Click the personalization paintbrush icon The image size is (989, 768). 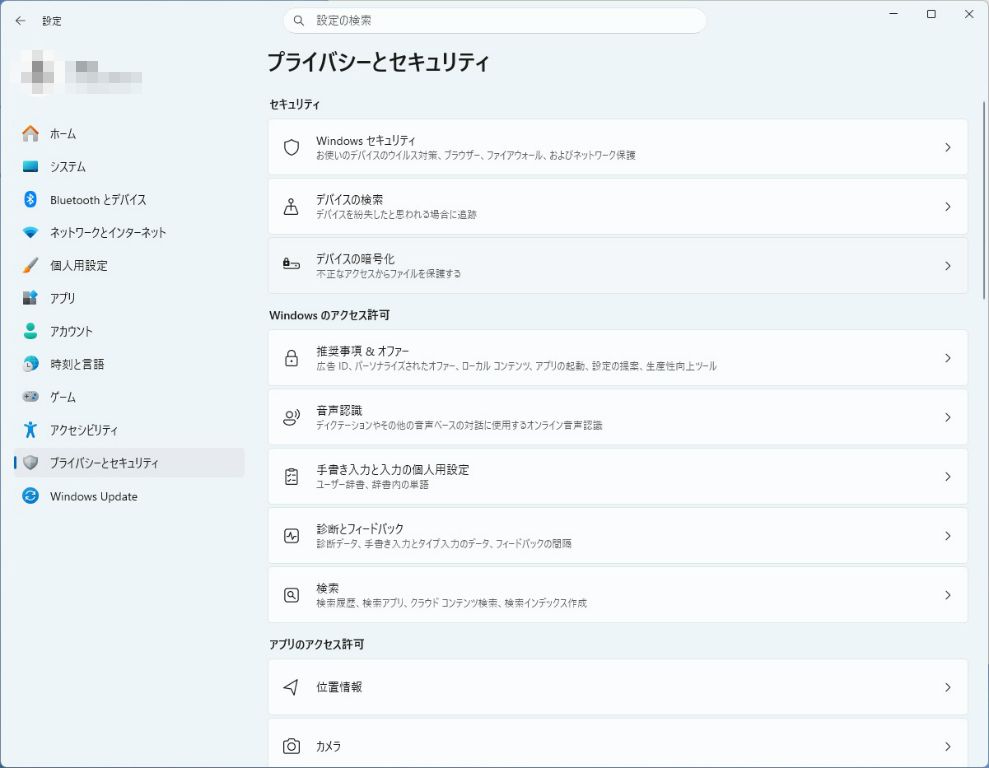tap(30, 265)
